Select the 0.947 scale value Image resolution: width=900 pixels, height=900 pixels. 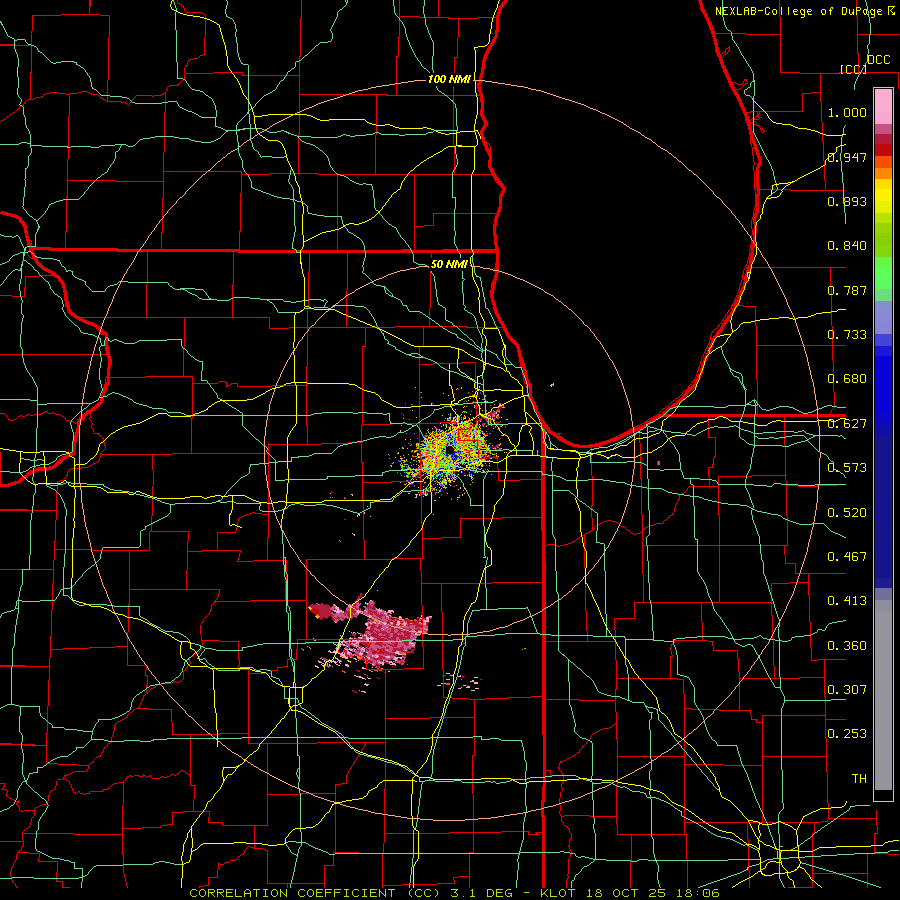[x=847, y=157]
